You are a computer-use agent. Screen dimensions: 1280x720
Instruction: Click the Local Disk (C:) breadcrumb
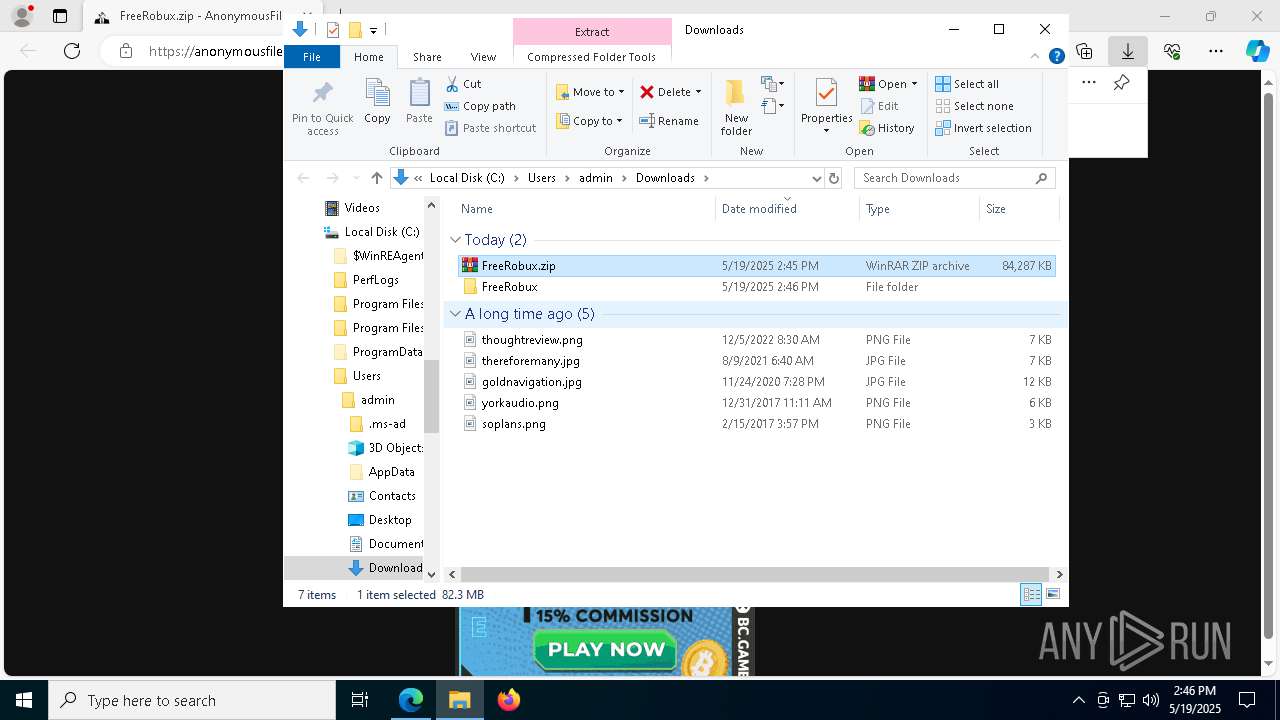point(467,178)
